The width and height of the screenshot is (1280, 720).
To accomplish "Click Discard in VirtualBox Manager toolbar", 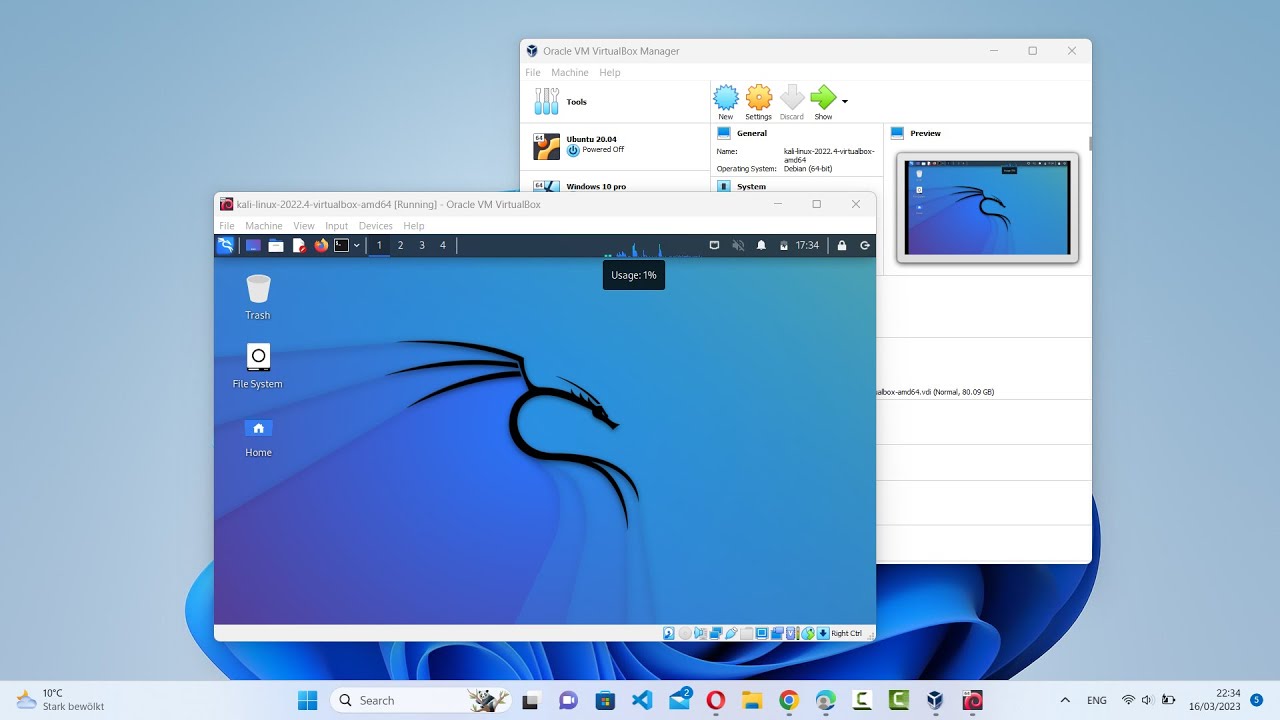I will (x=792, y=102).
